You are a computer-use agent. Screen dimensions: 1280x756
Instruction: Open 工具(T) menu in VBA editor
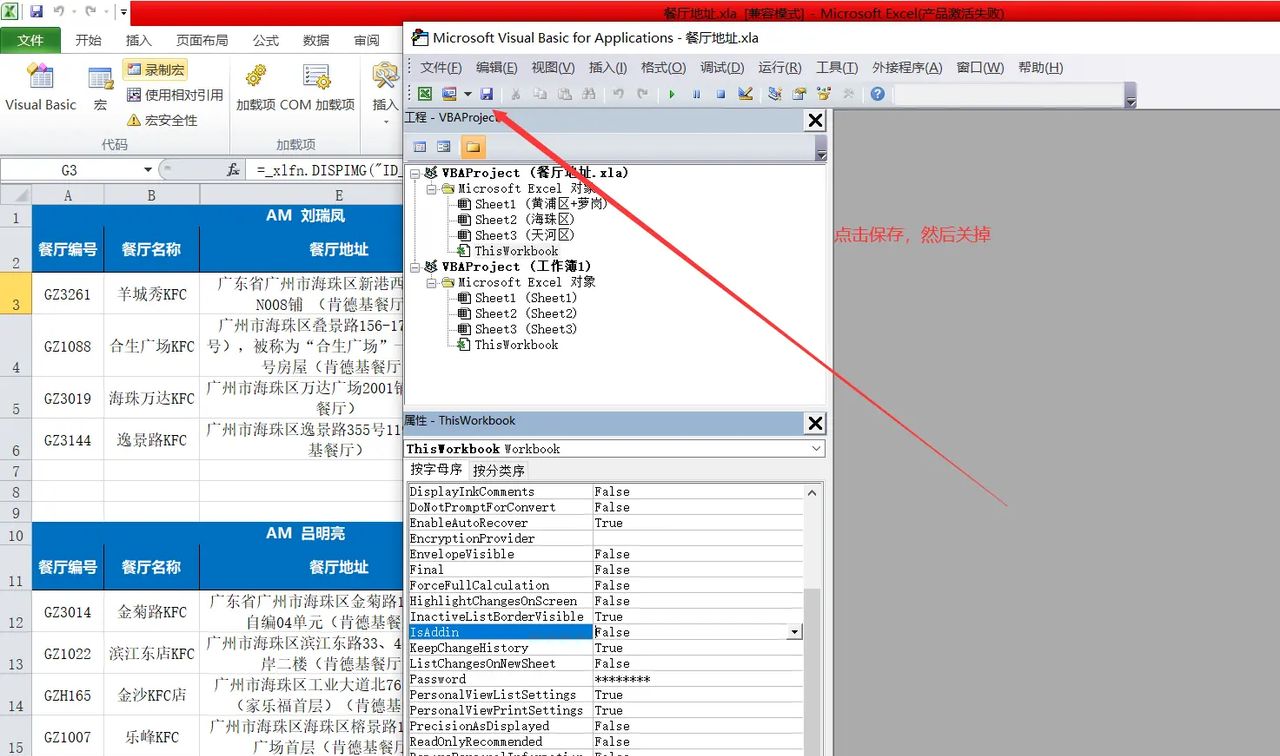coord(837,68)
